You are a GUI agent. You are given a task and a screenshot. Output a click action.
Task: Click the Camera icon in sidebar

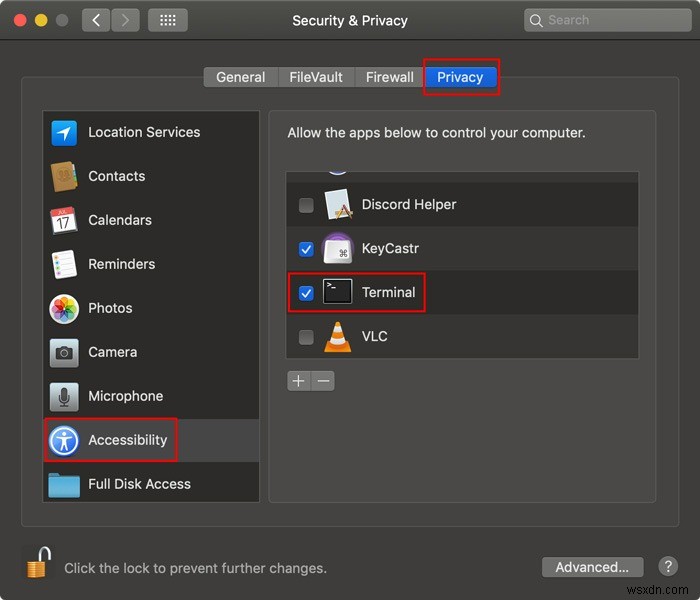[64, 353]
